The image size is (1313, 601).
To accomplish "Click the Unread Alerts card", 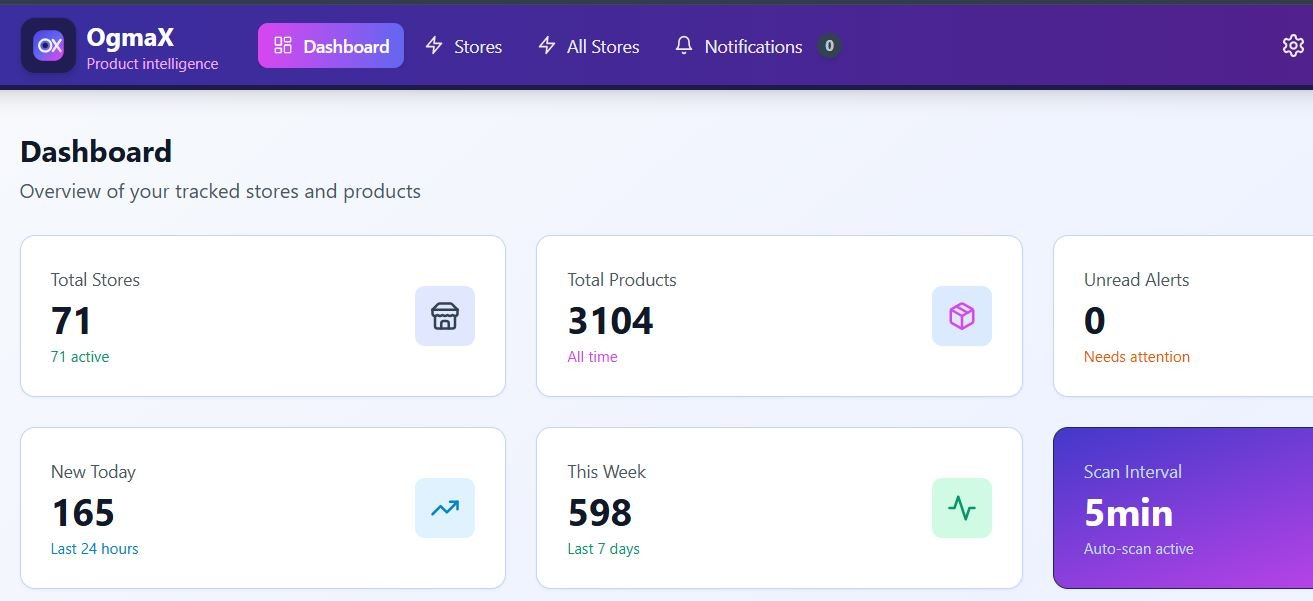I will pos(1182,316).
